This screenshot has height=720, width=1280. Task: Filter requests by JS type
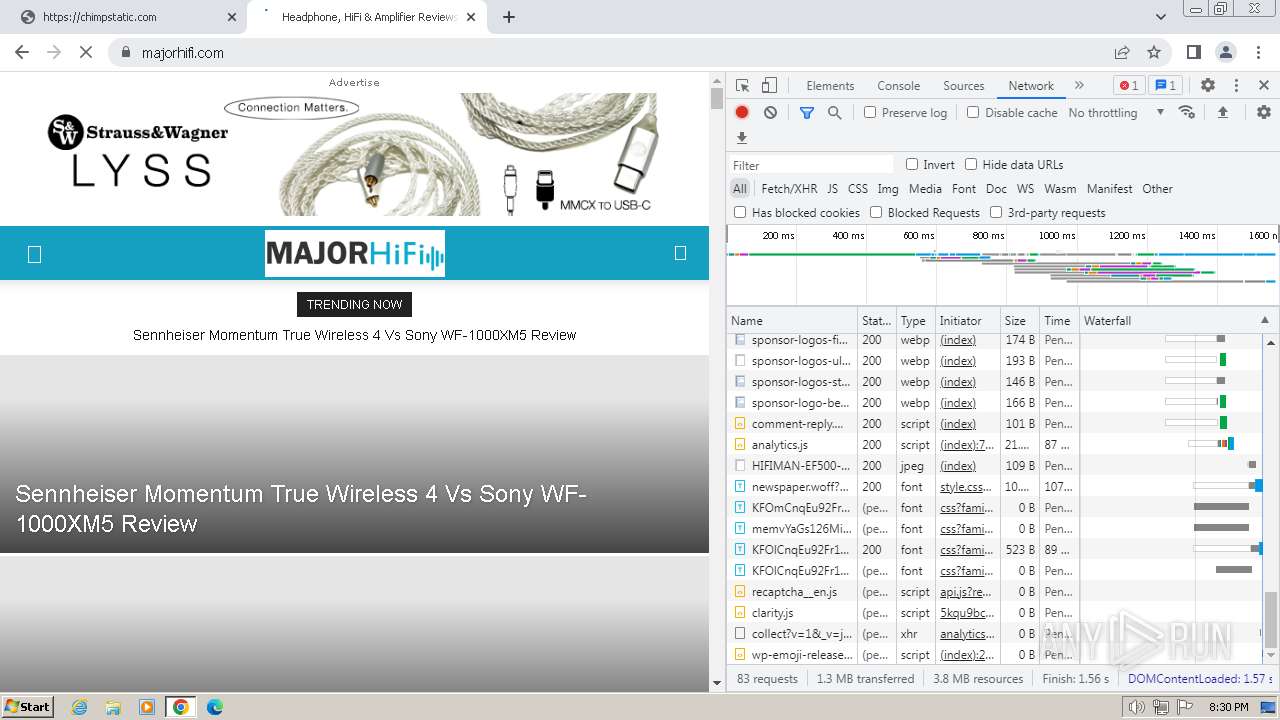[x=833, y=188]
